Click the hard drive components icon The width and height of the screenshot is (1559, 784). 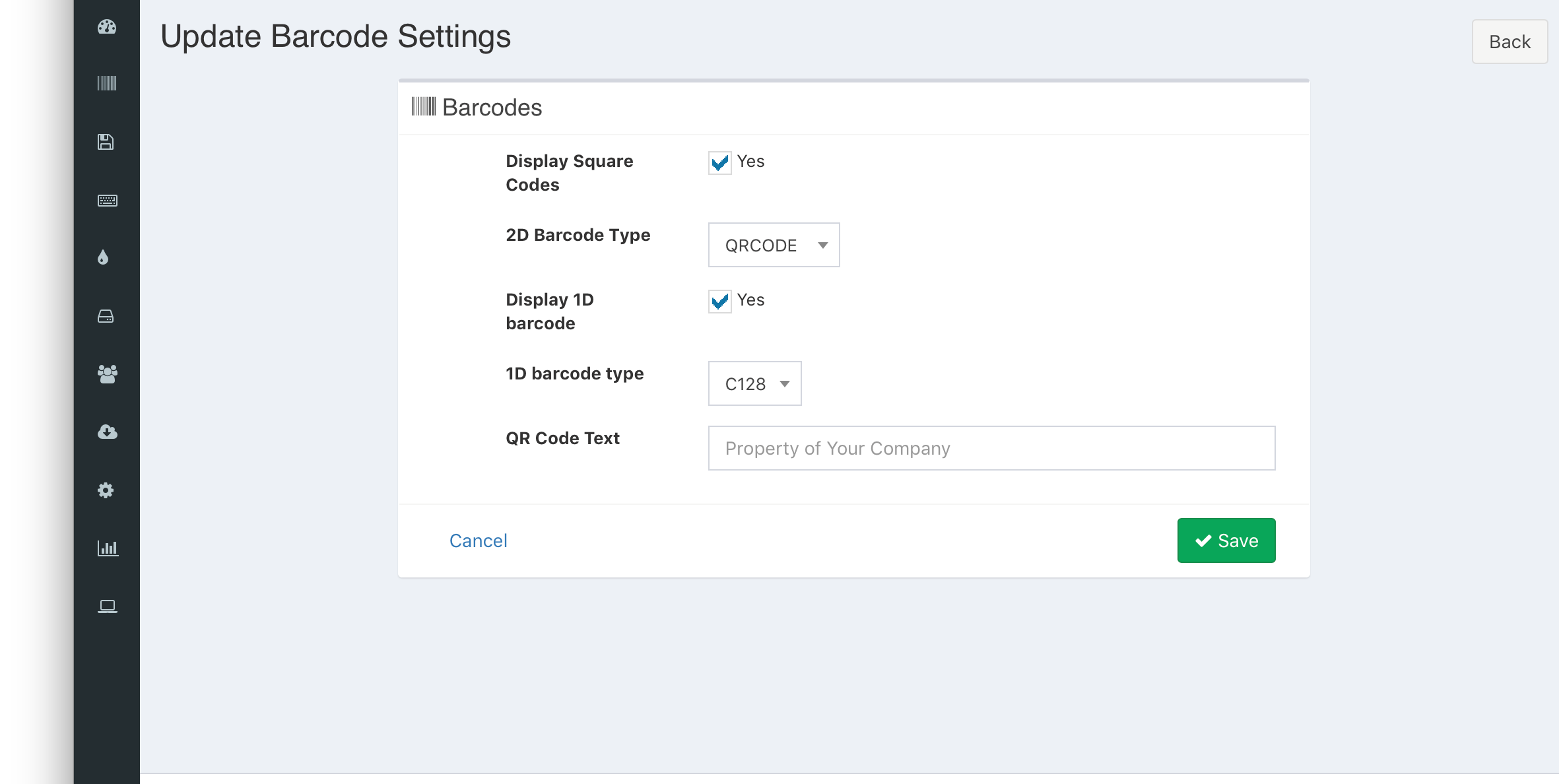click(x=106, y=317)
